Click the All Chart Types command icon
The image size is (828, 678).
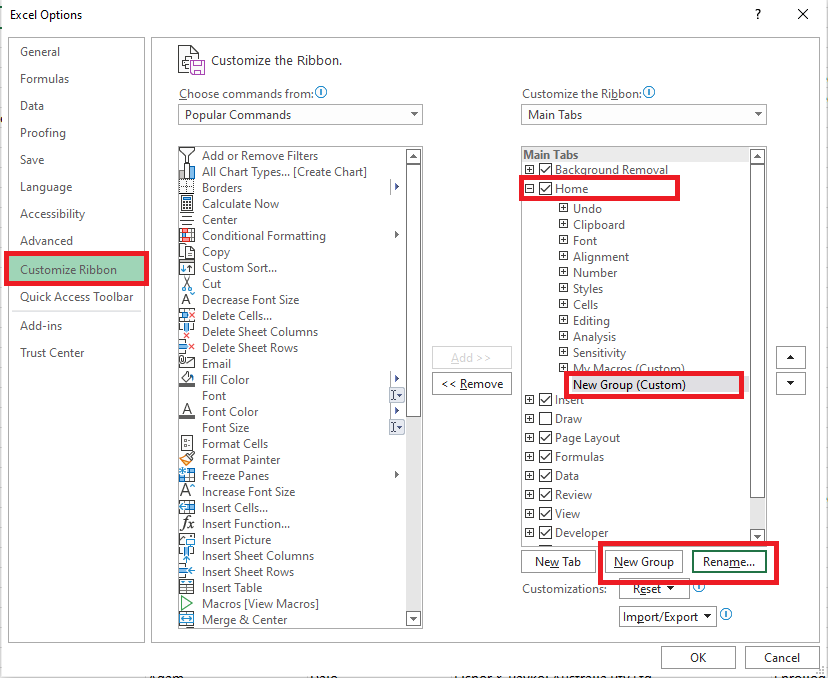tap(187, 172)
